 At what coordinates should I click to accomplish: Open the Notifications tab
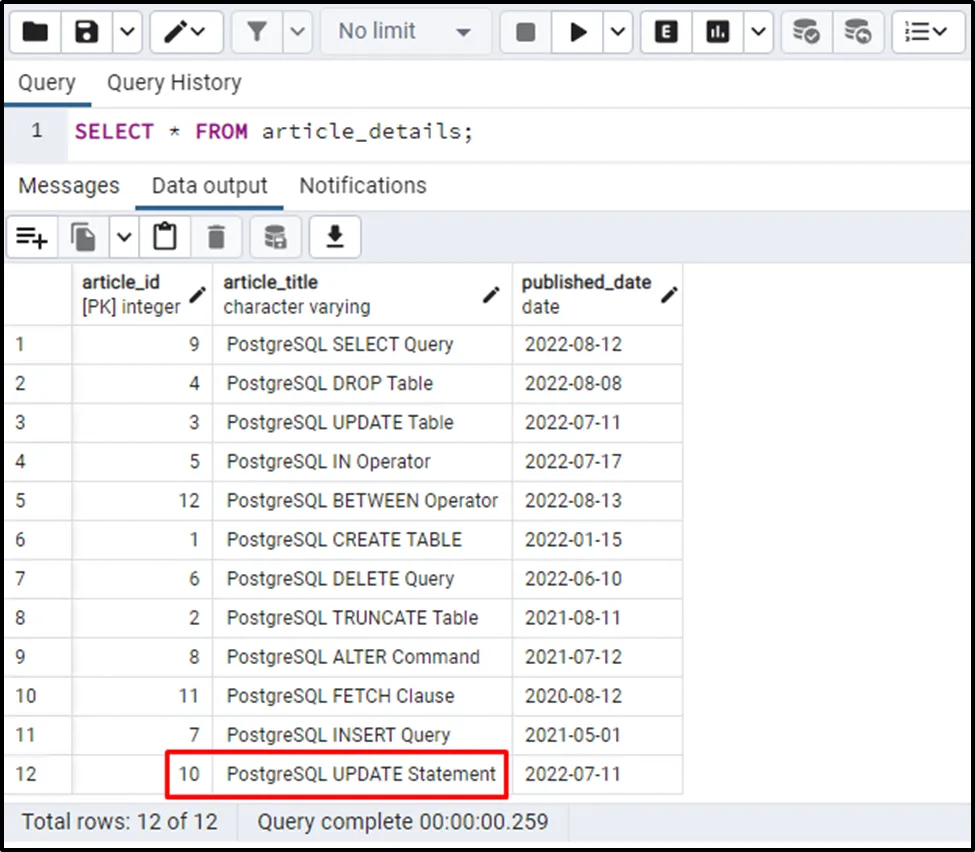[362, 186]
